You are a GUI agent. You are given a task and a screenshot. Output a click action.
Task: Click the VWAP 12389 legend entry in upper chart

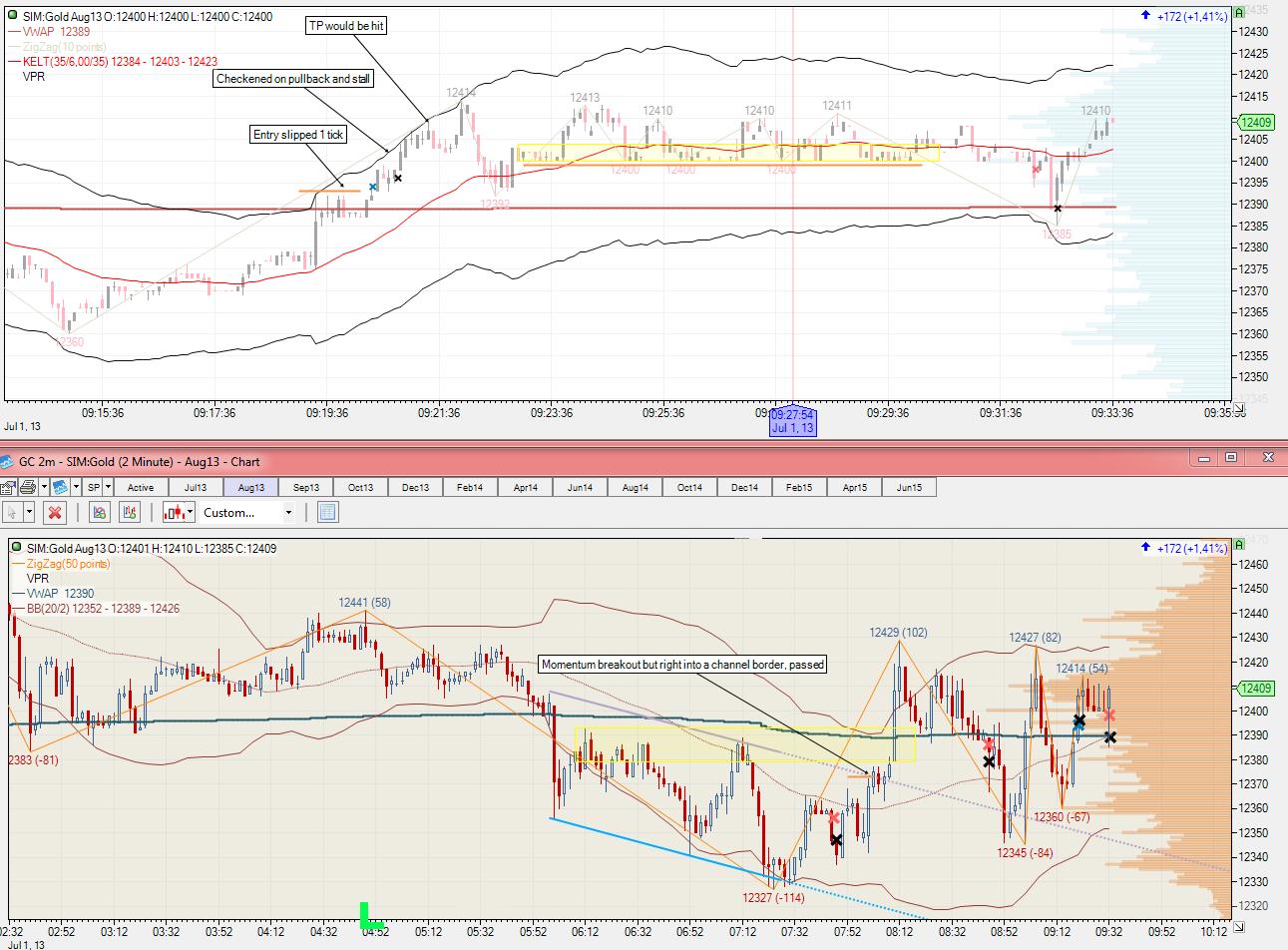click(49, 31)
